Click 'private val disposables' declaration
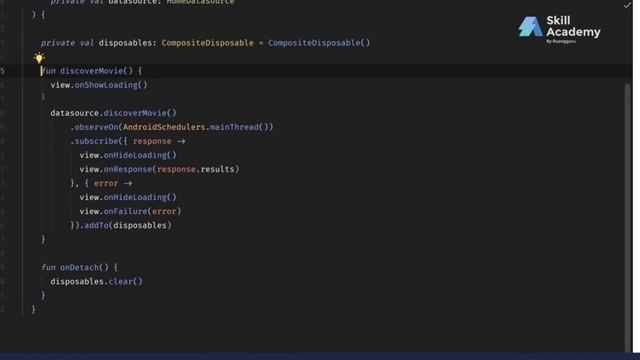 click(x=98, y=43)
